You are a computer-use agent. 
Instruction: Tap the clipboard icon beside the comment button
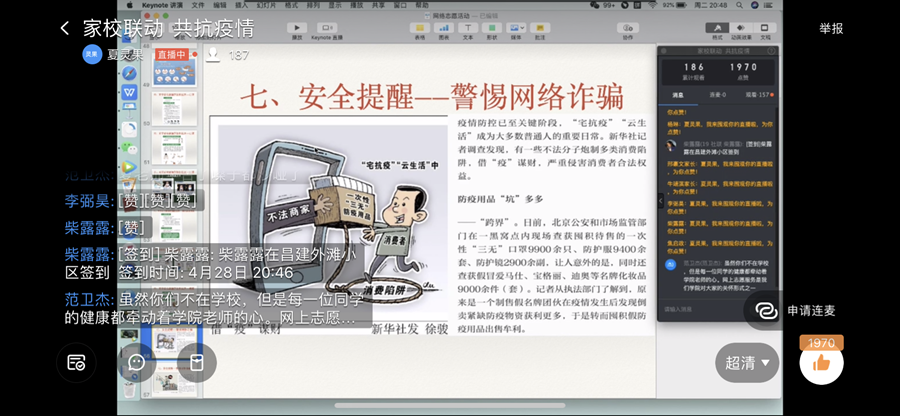(197, 362)
